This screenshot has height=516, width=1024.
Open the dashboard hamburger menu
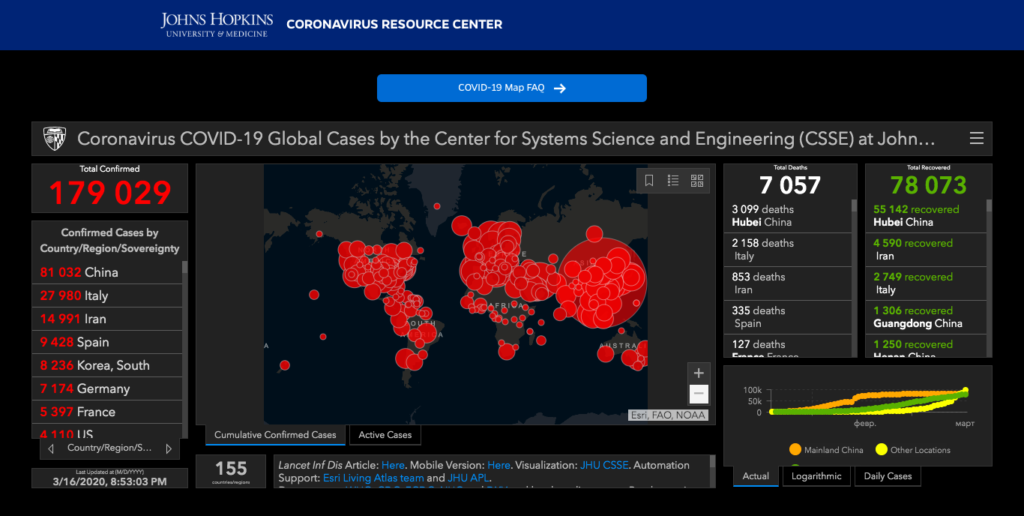point(976,138)
